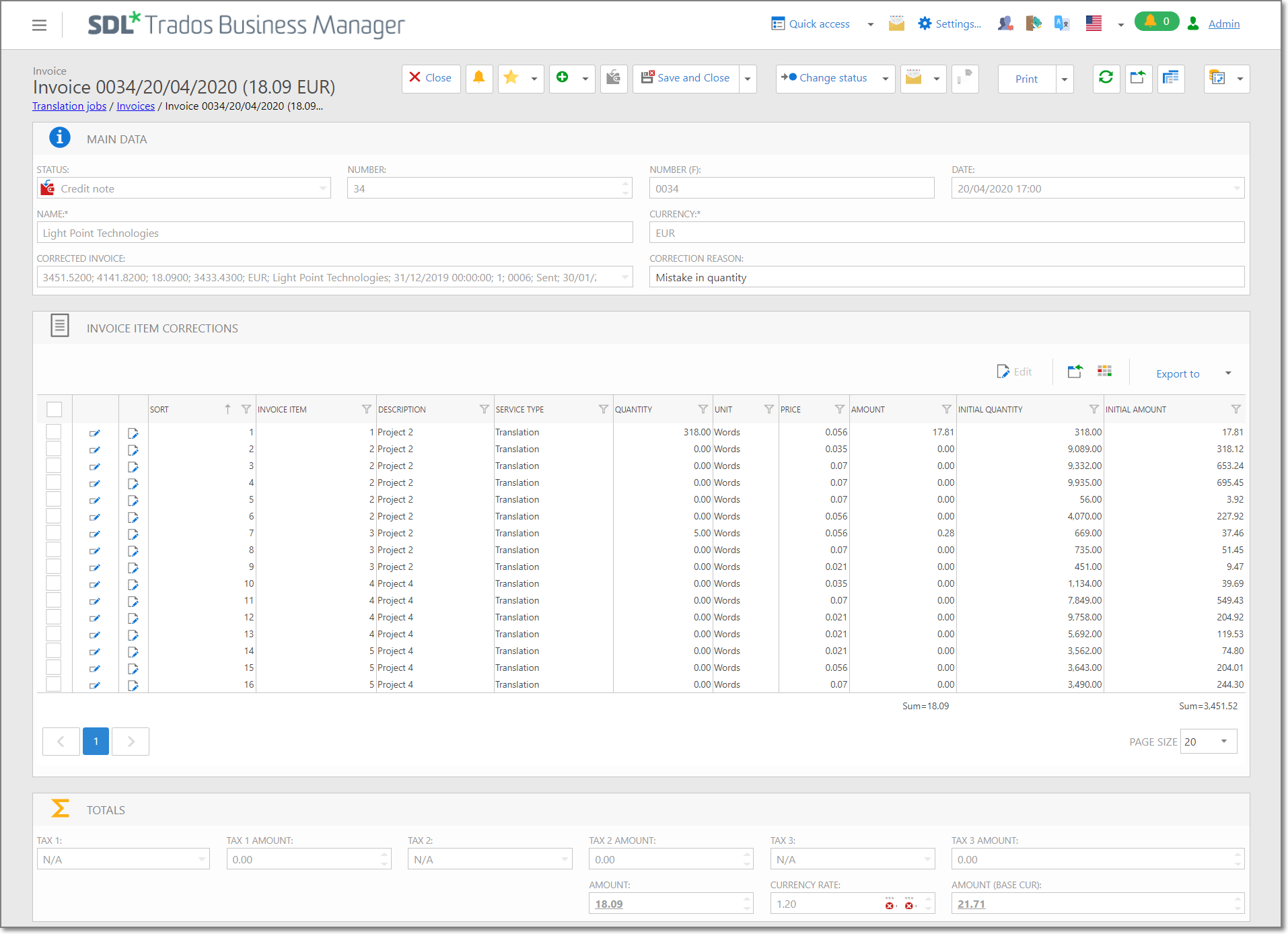Go to the next page arrow
Viewport: 1288px width, 934px height.
click(131, 742)
